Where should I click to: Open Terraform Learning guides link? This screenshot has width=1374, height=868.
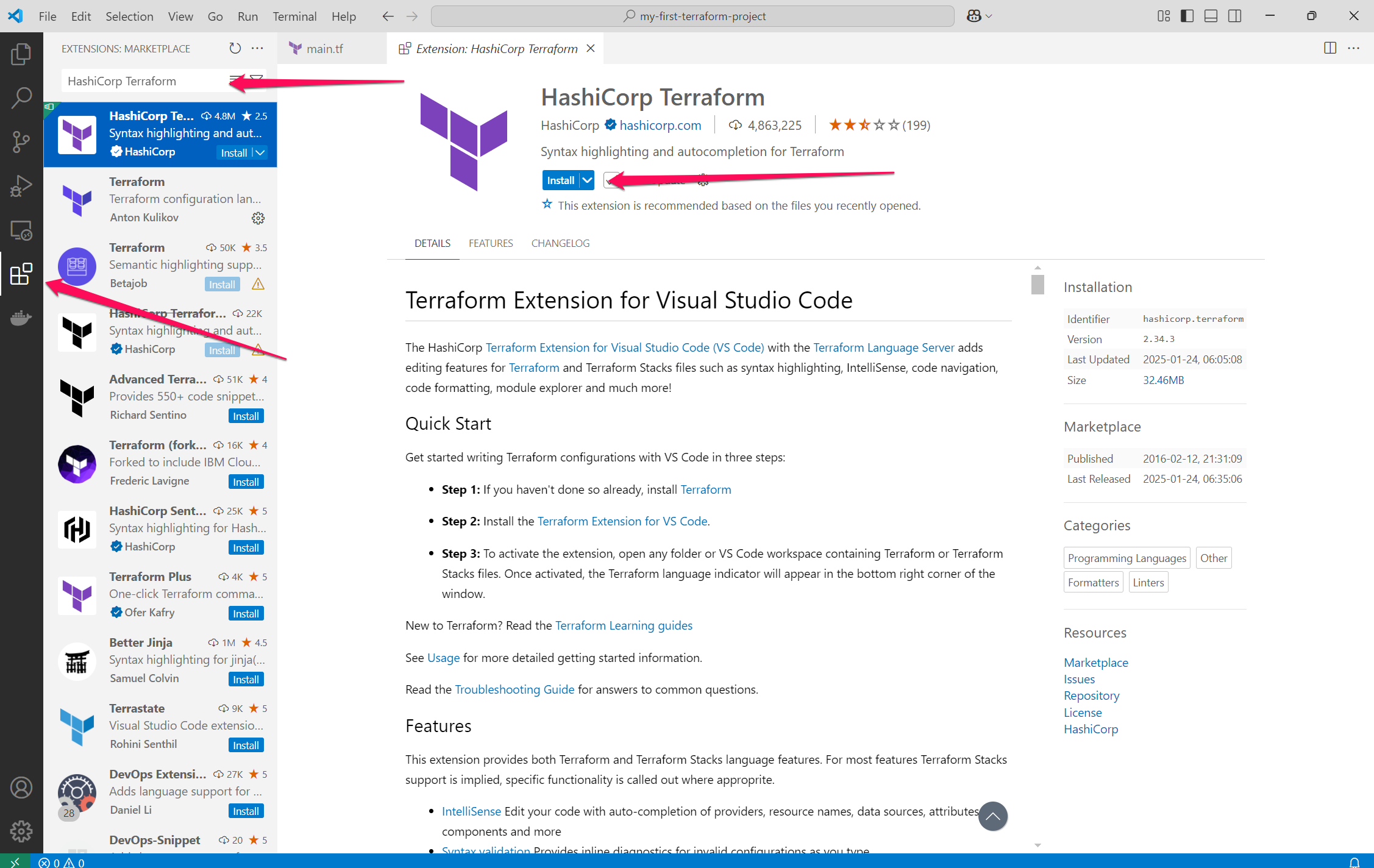coord(624,625)
